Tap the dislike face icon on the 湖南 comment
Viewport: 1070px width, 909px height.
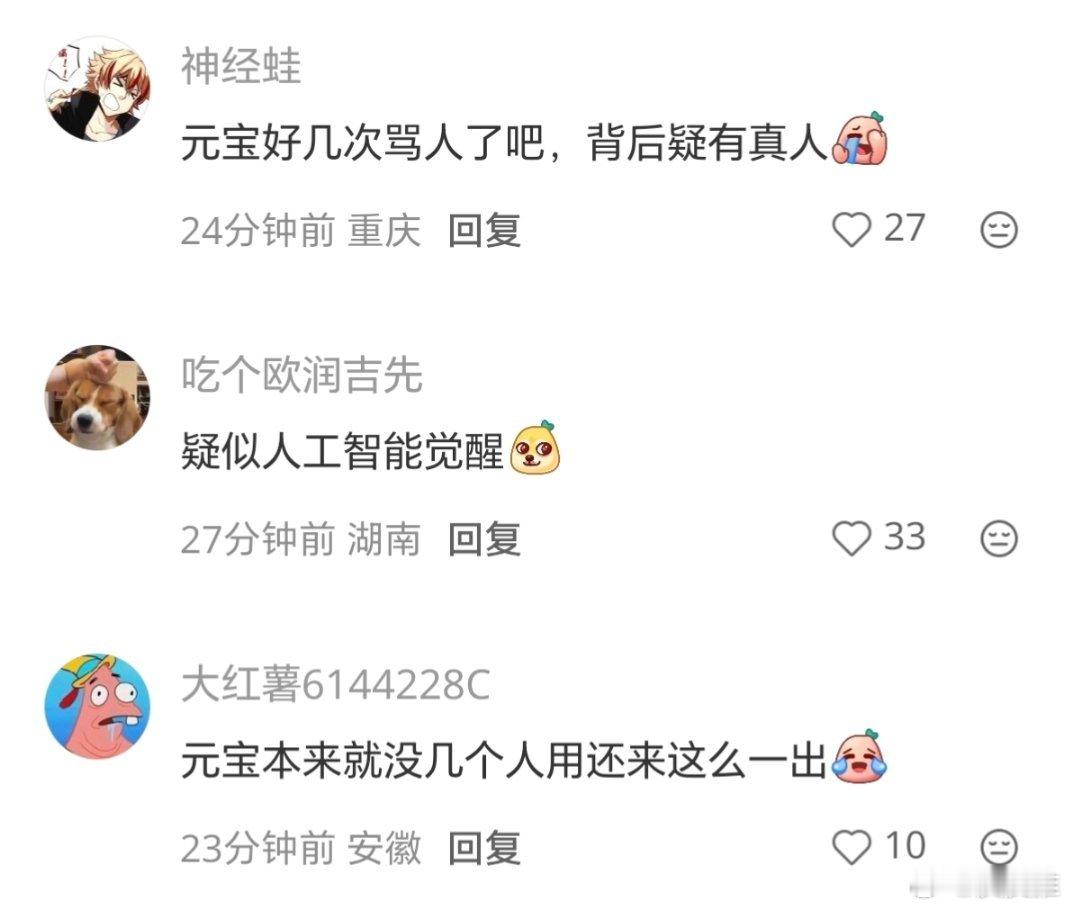click(999, 538)
